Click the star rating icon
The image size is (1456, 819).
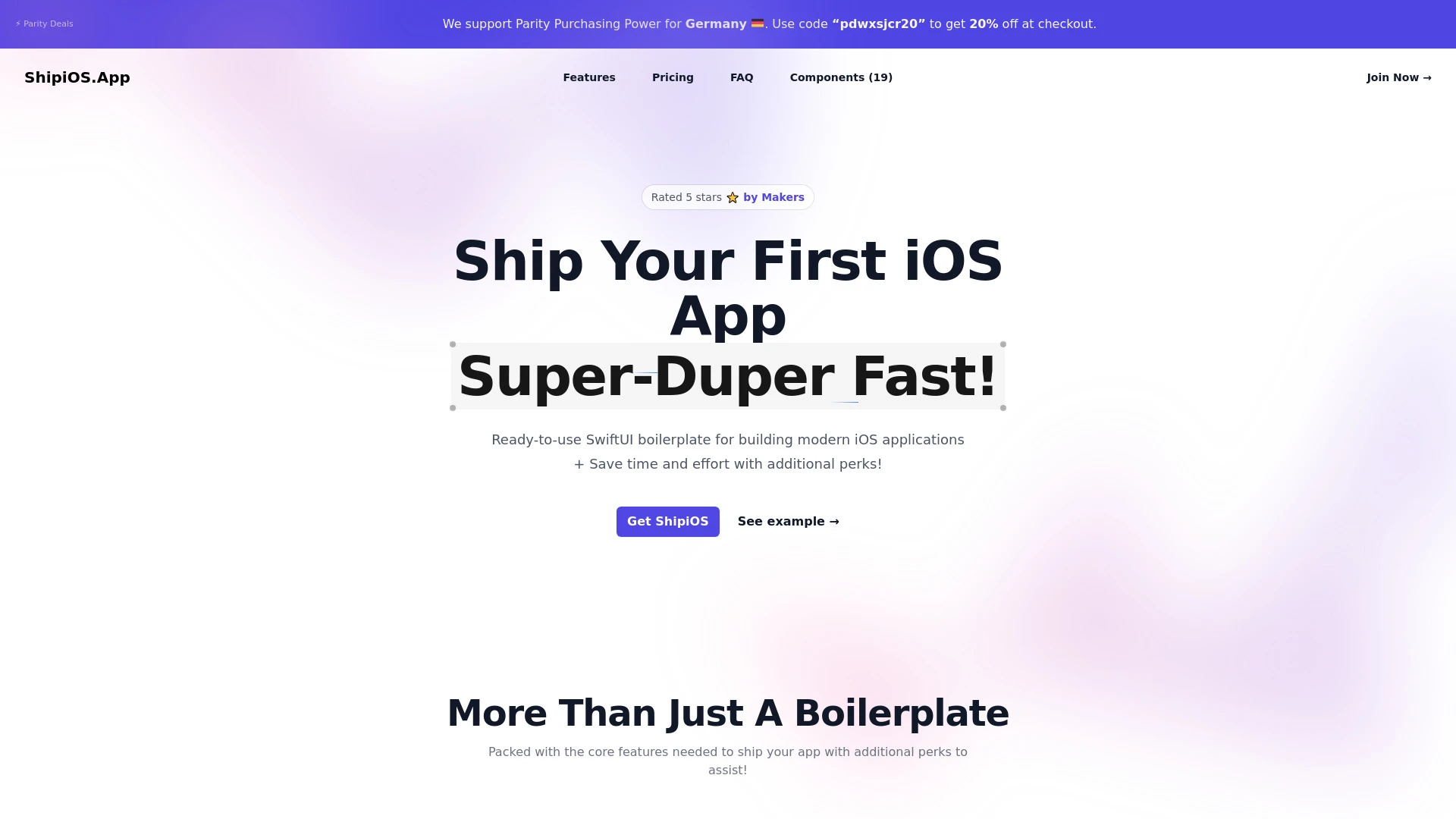pos(732,197)
